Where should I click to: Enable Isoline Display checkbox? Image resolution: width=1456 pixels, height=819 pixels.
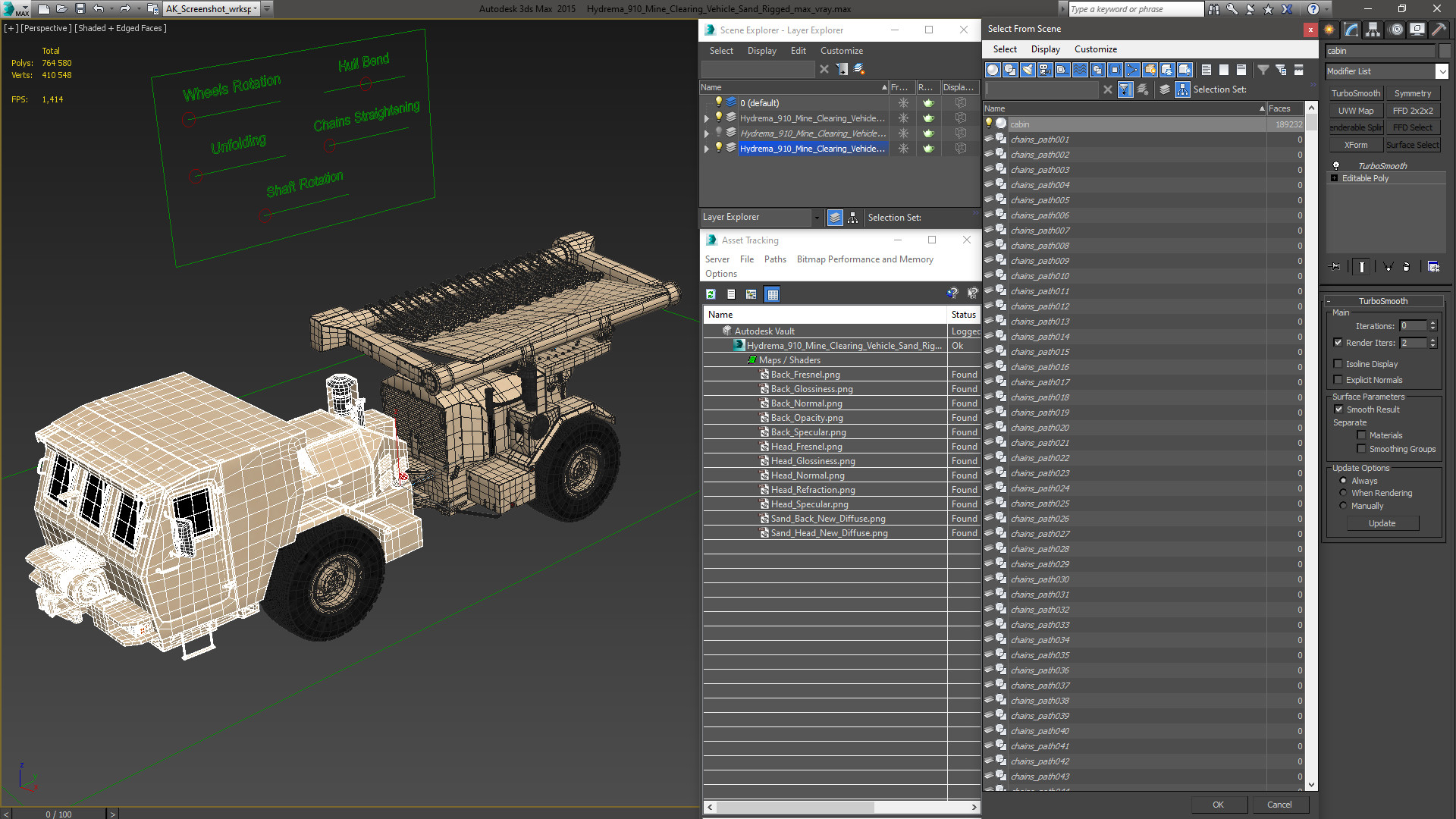[1338, 364]
